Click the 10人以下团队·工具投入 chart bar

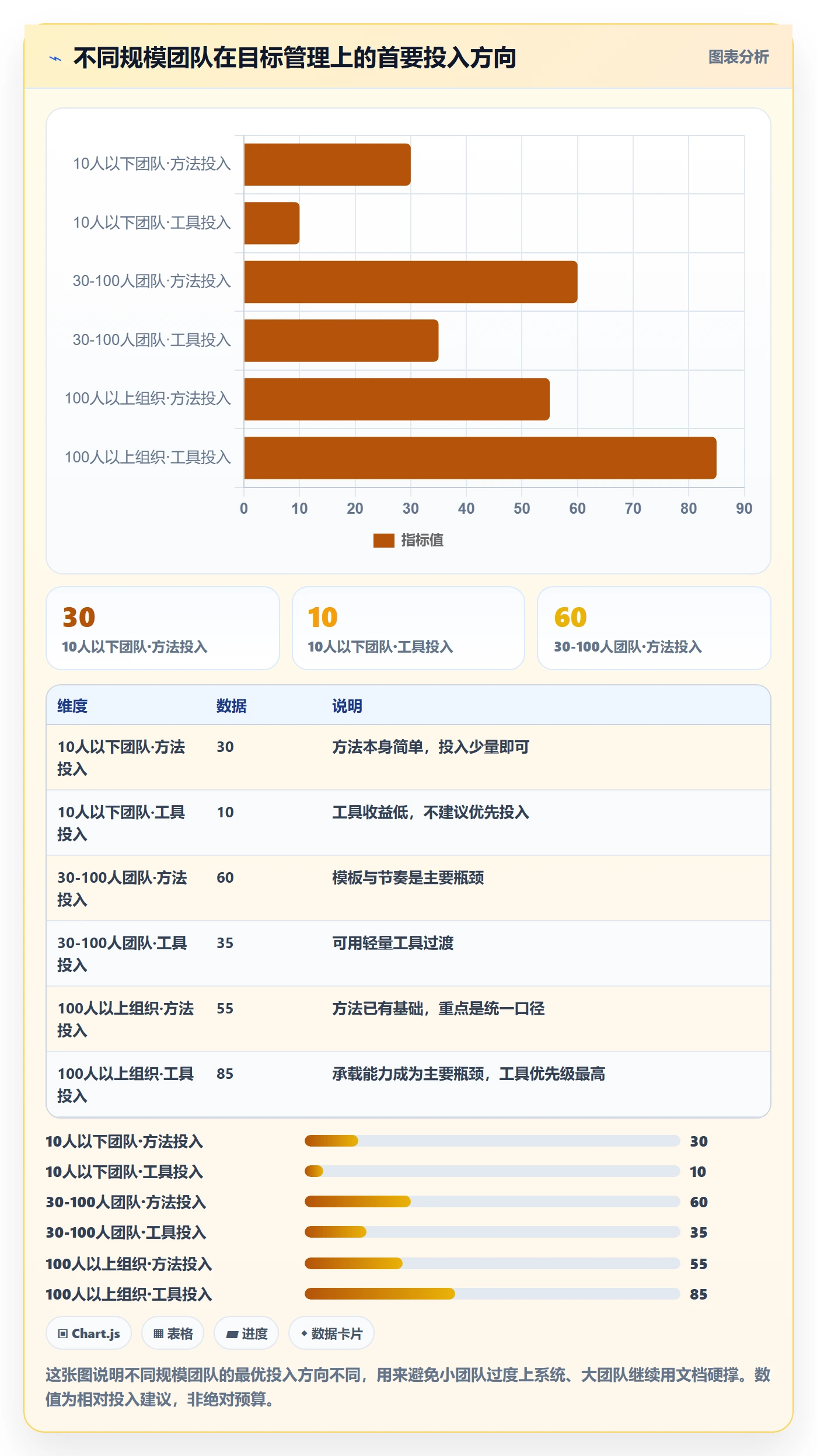(x=272, y=223)
